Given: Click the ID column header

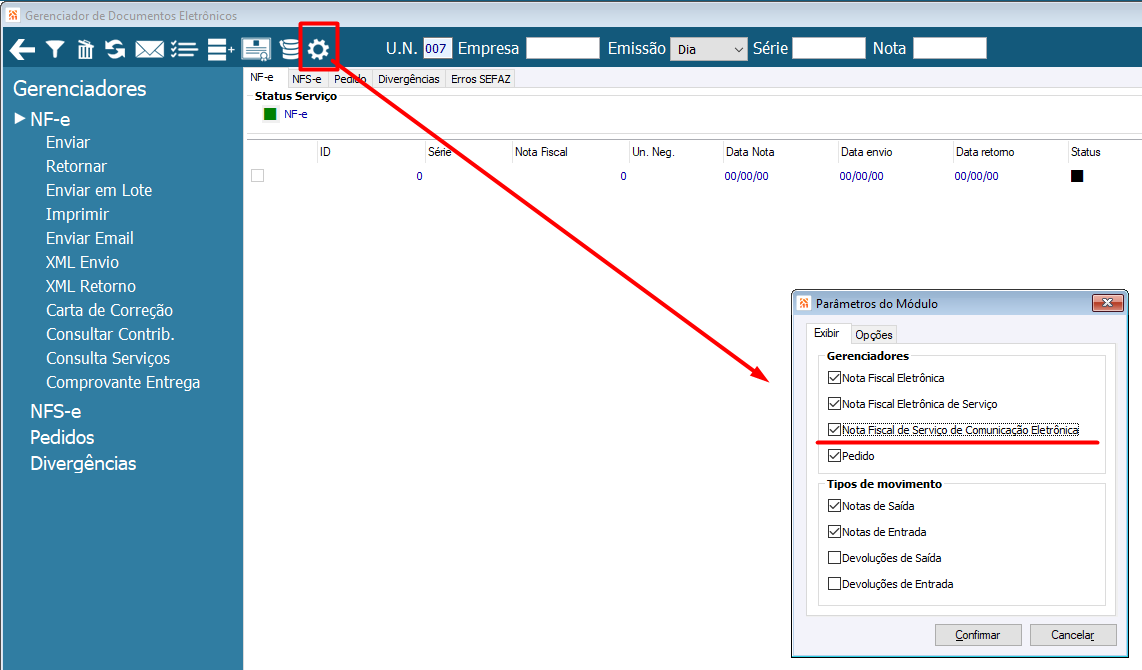Looking at the screenshot, I should [325, 151].
